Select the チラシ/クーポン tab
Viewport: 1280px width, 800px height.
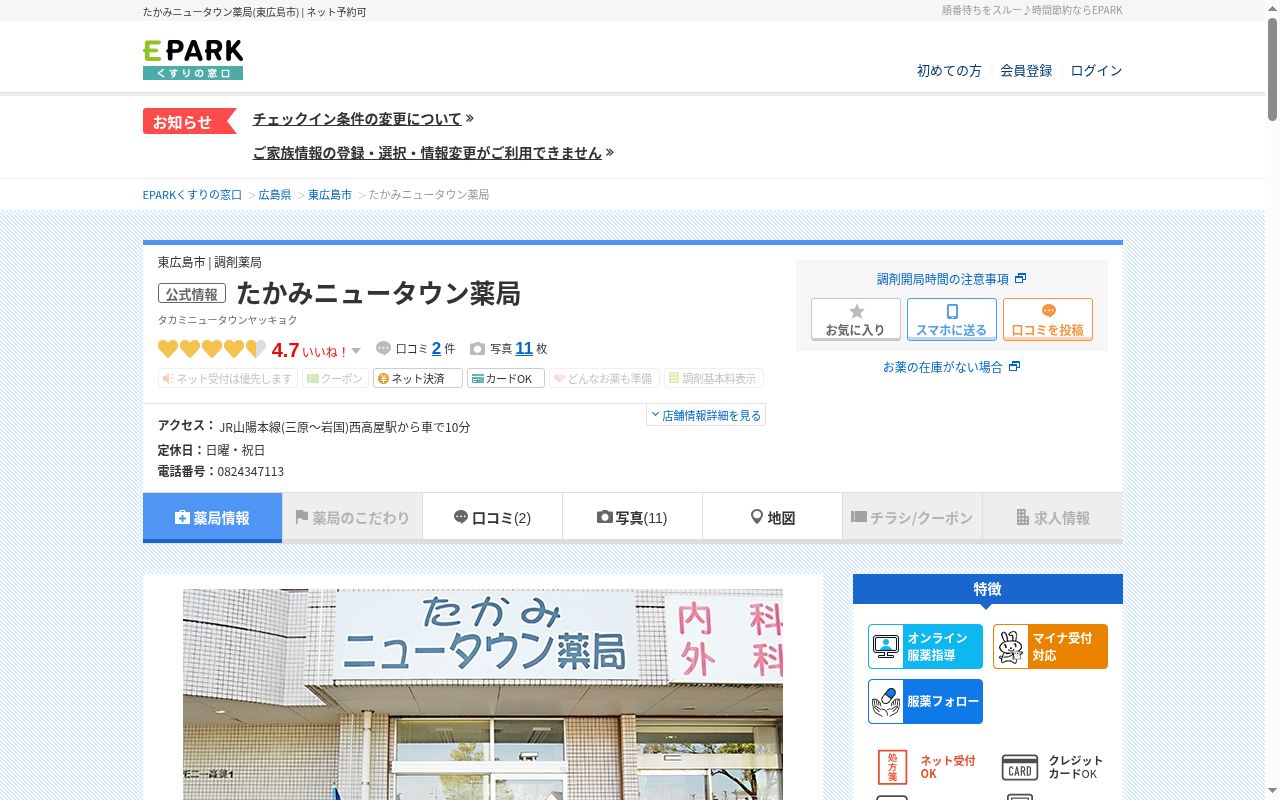912,518
